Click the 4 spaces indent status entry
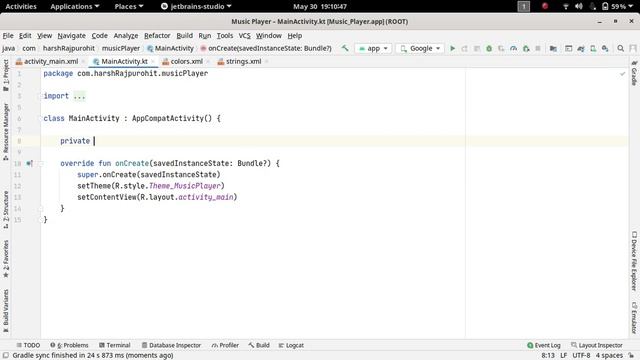The height and width of the screenshot is (360, 640). coord(609,356)
